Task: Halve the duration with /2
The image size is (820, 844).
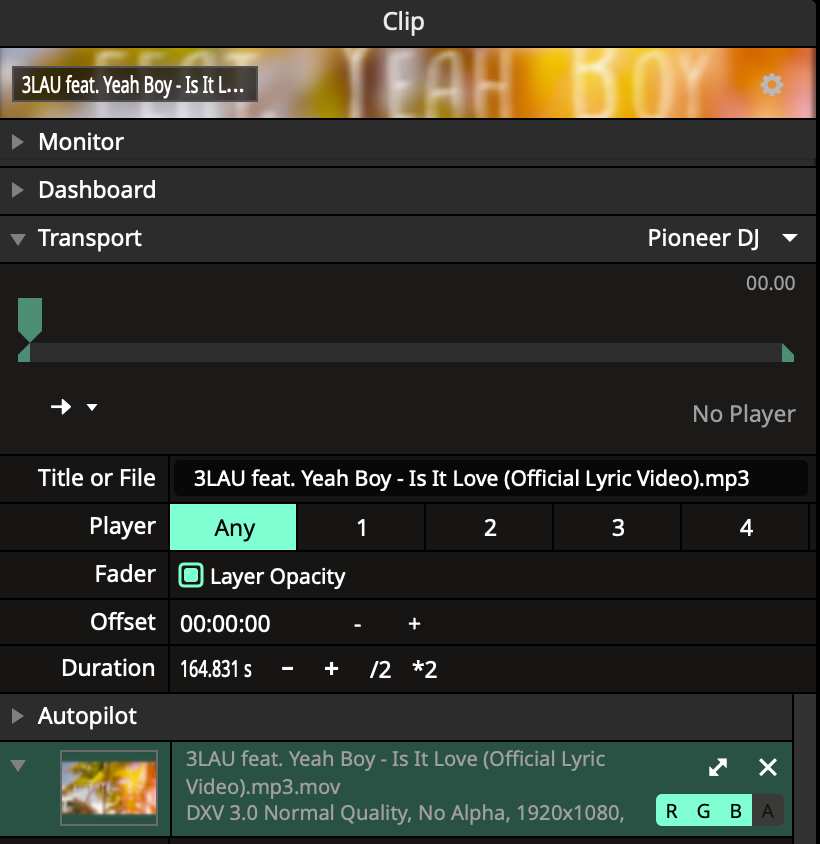Action: [380, 669]
